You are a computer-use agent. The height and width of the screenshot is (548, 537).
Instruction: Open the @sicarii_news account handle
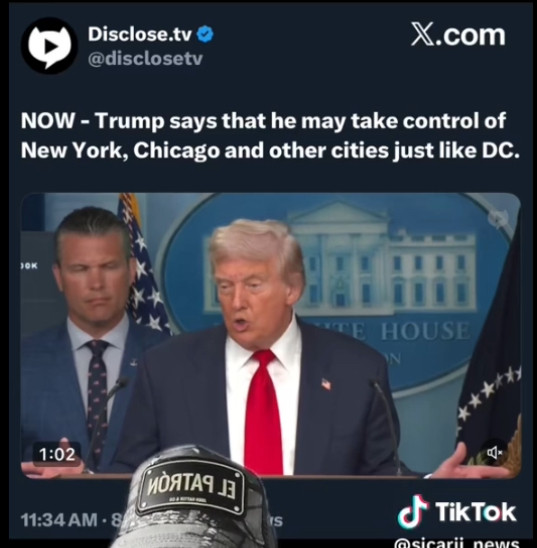click(x=457, y=543)
